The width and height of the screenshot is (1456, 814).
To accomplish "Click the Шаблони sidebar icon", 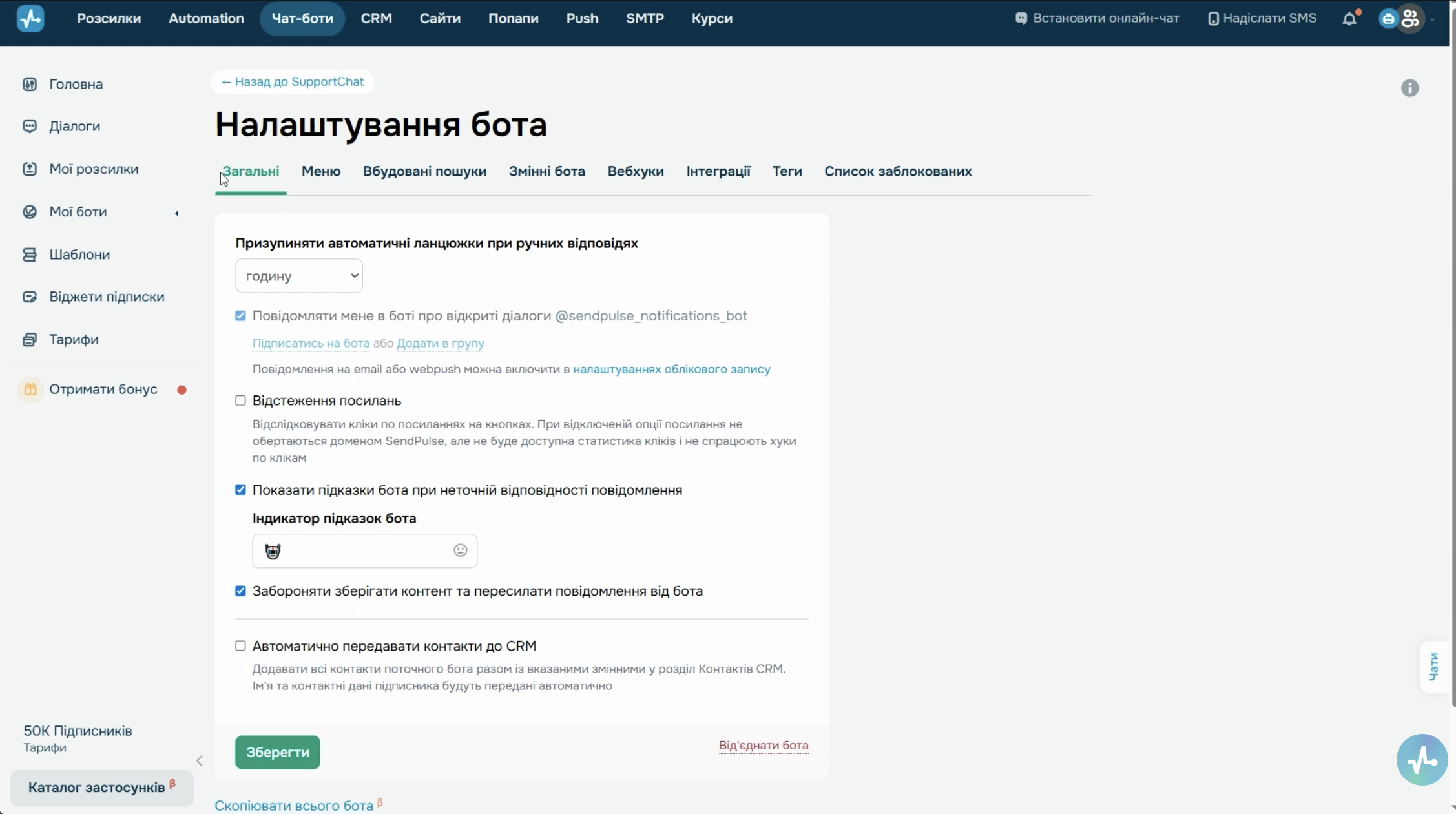I will tap(30, 255).
